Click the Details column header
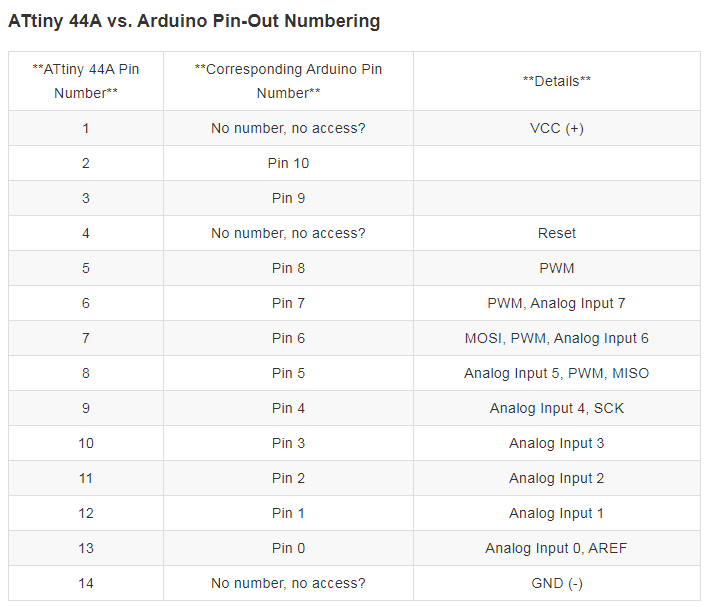This screenshot has width=708, height=607. click(x=557, y=81)
